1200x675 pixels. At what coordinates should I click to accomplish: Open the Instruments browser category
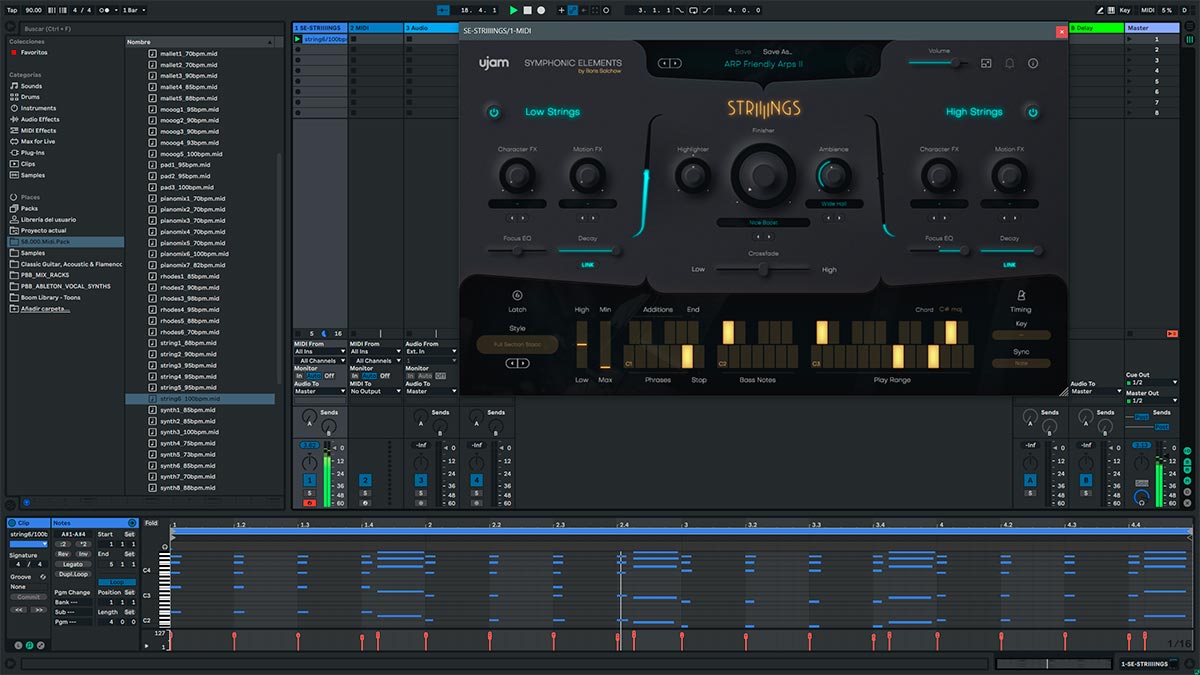click(x=38, y=108)
